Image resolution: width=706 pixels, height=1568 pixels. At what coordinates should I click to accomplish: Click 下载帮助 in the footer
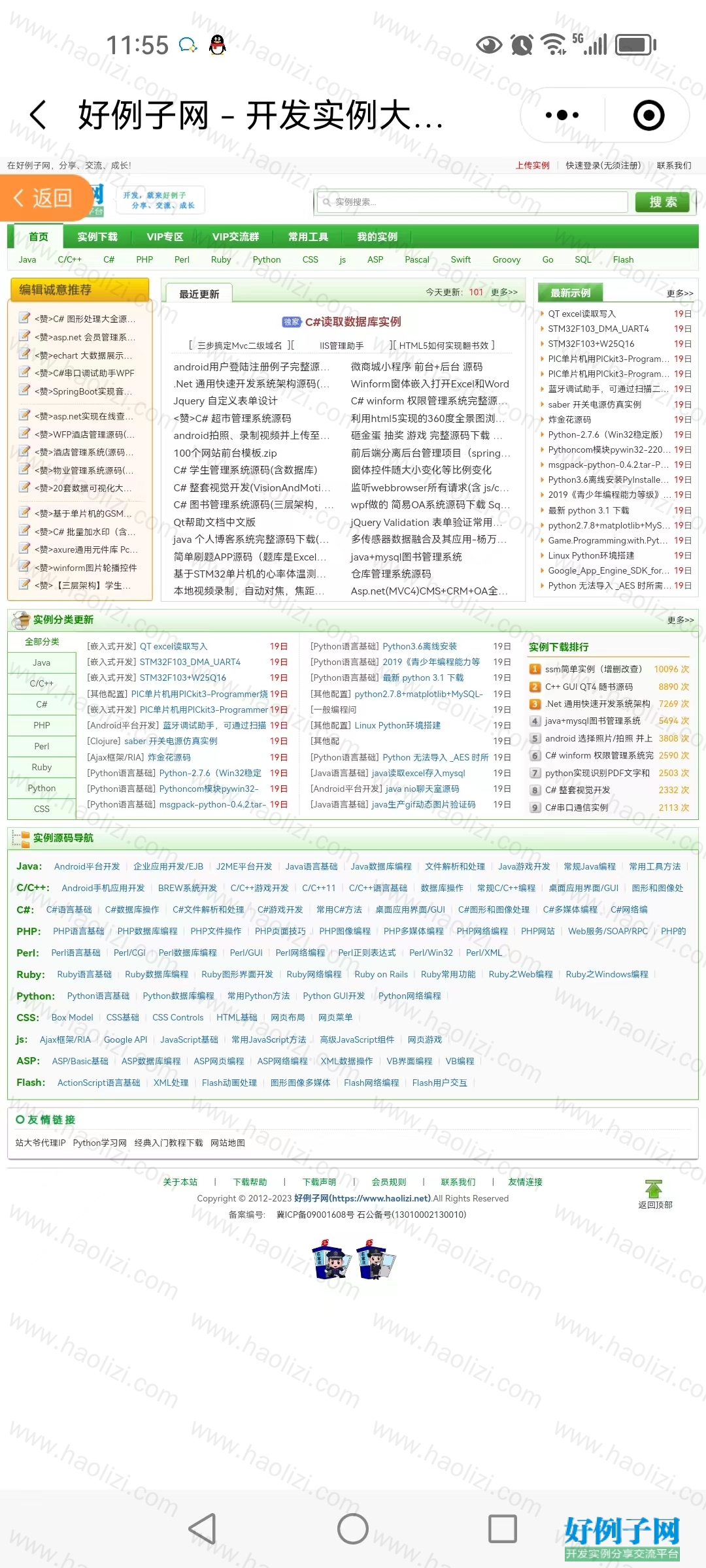(x=250, y=1182)
